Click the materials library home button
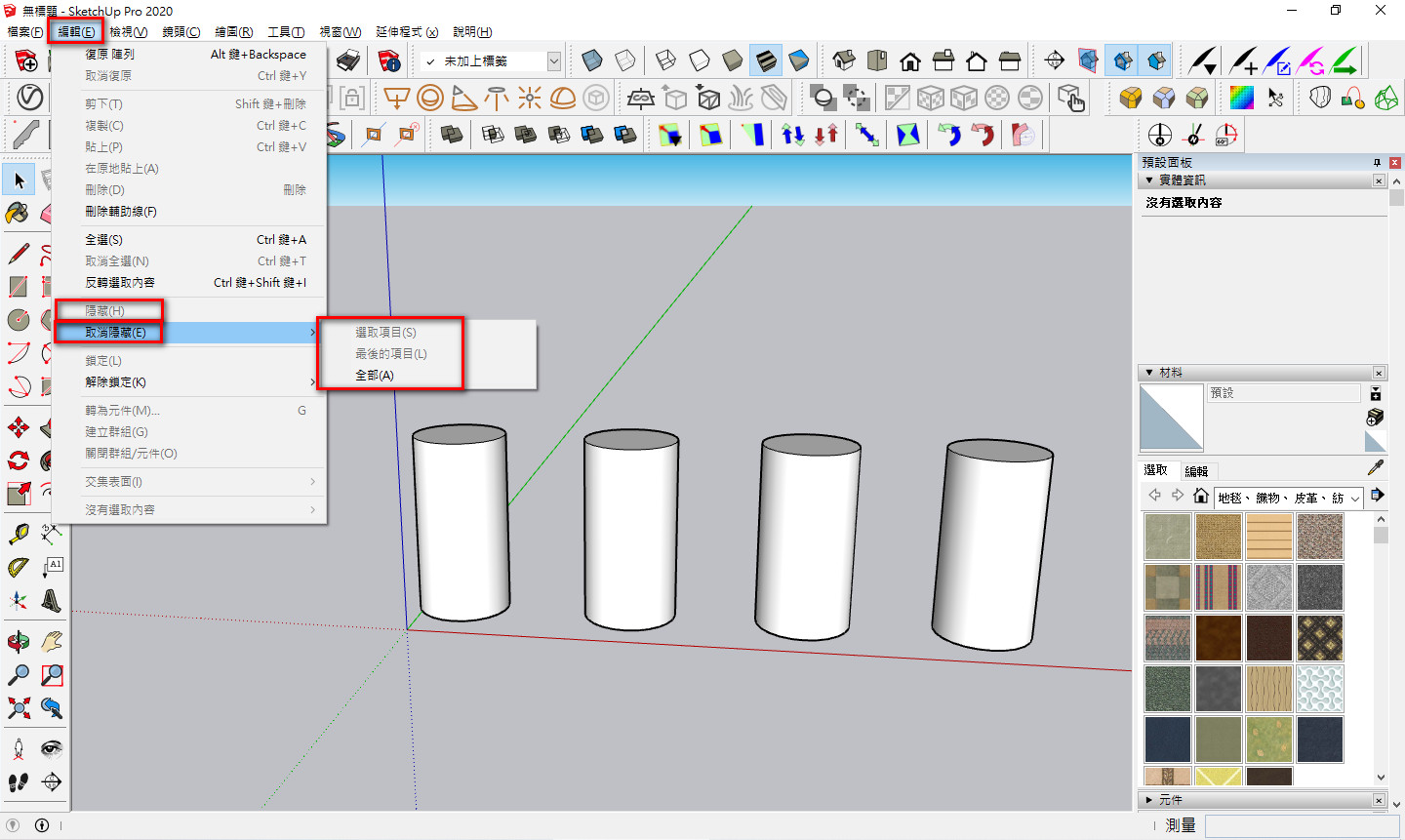1405x840 pixels. pos(1201,496)
